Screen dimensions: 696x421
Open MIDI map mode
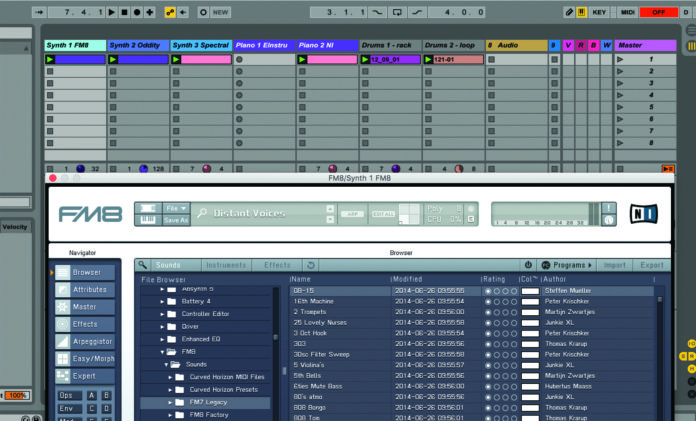click(627, 12)
